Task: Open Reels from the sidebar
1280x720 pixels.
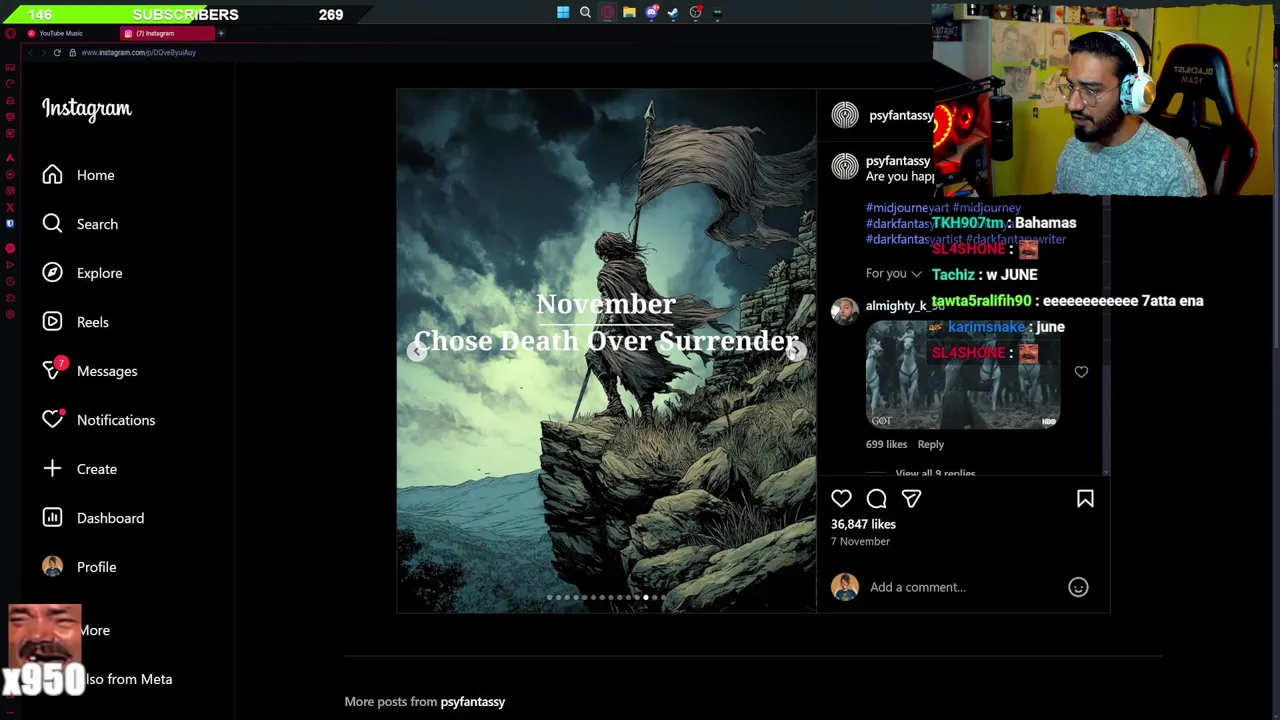Action: click(75, 322)
